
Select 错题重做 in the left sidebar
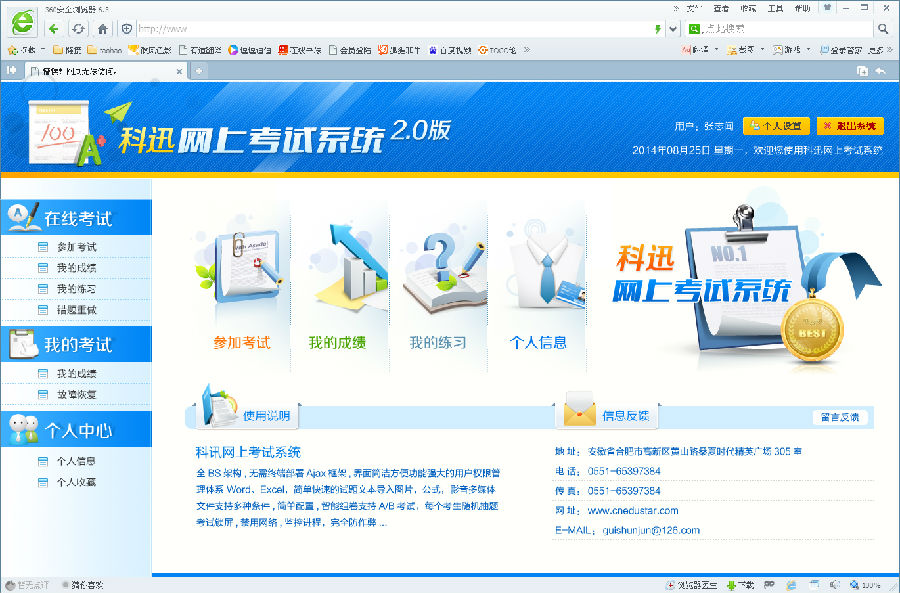pos(76,310)
